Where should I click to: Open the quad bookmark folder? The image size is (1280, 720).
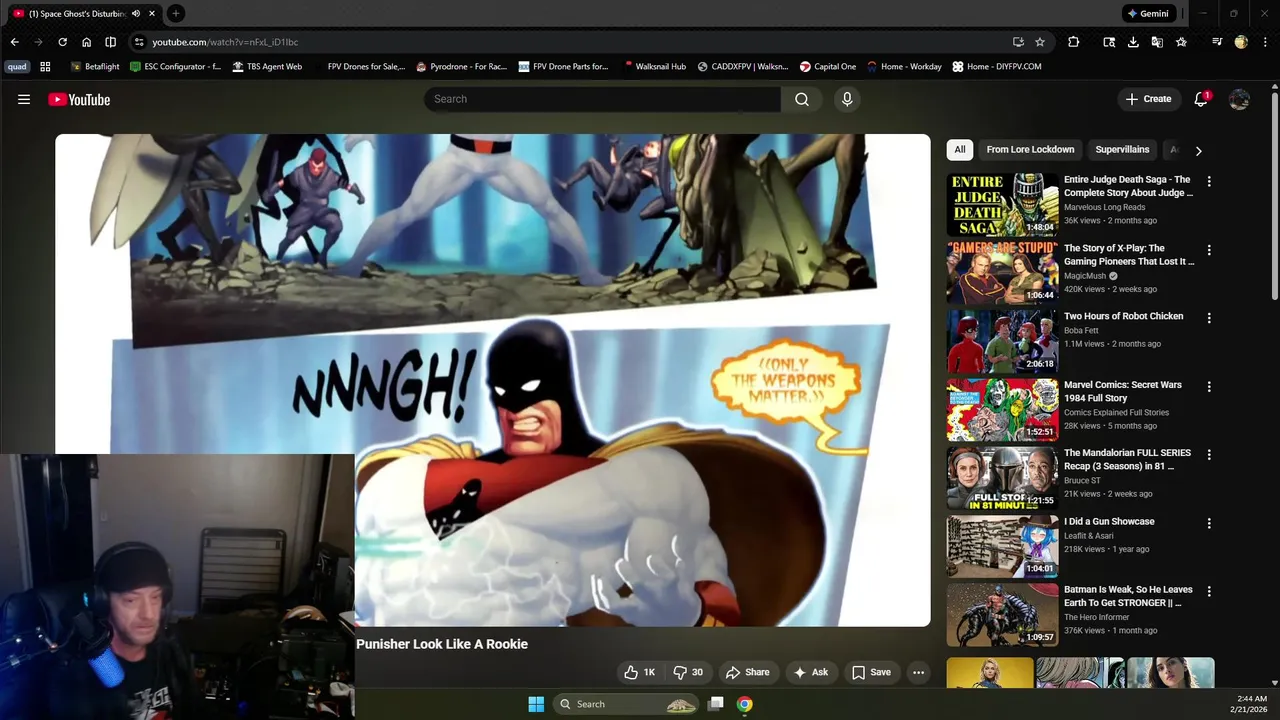tap(17, 67)
